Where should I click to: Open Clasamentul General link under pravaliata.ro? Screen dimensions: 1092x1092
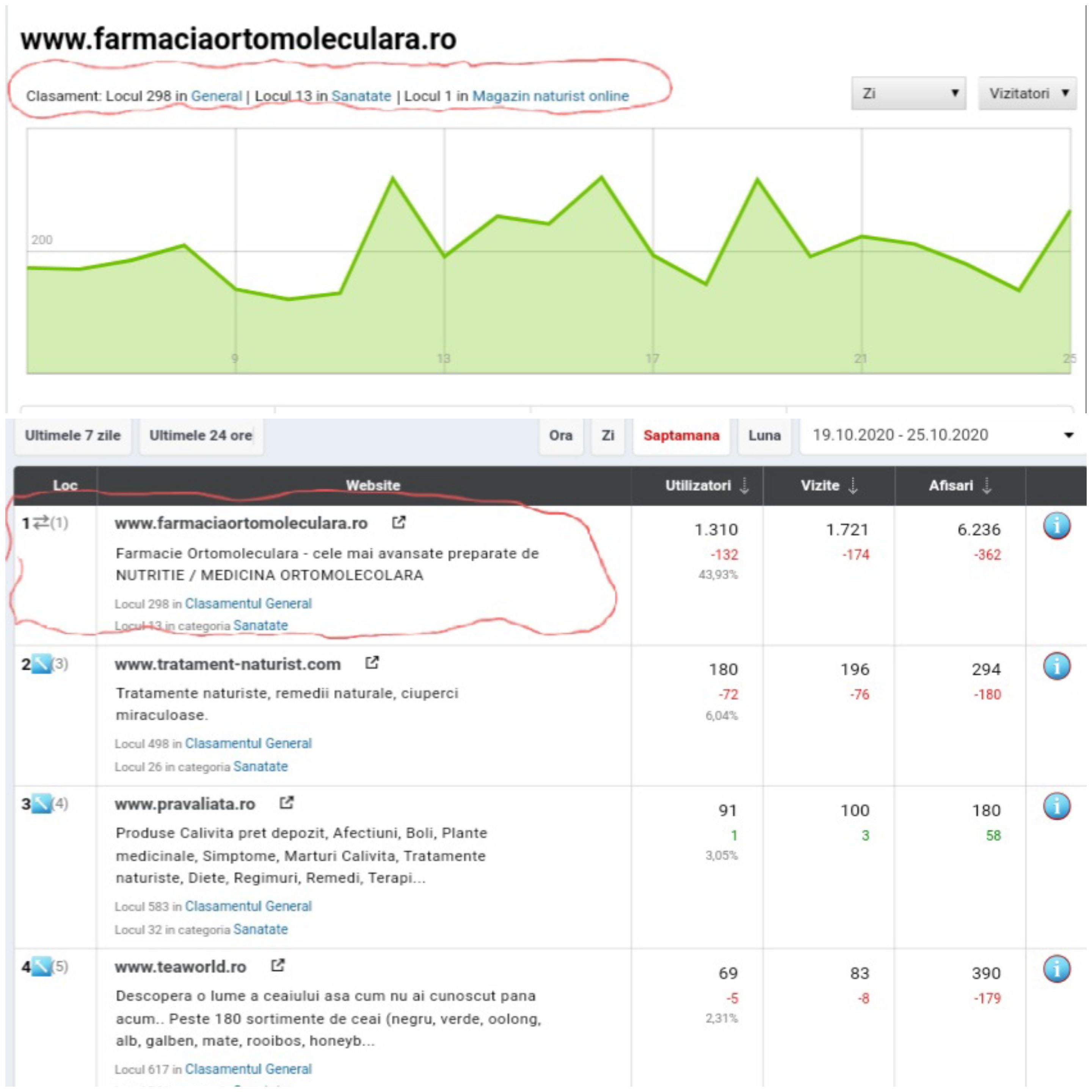coord(249,906)
